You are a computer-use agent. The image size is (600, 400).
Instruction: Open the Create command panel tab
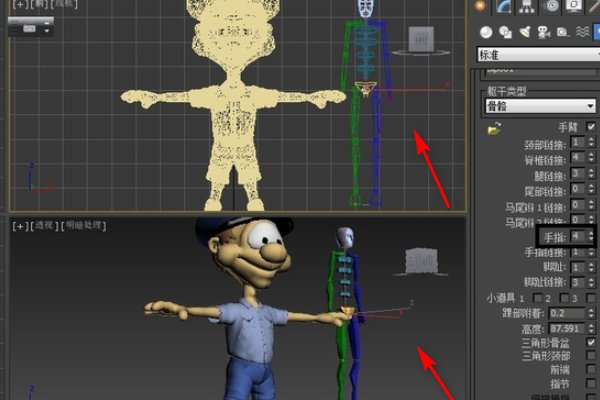coord(480,5)
